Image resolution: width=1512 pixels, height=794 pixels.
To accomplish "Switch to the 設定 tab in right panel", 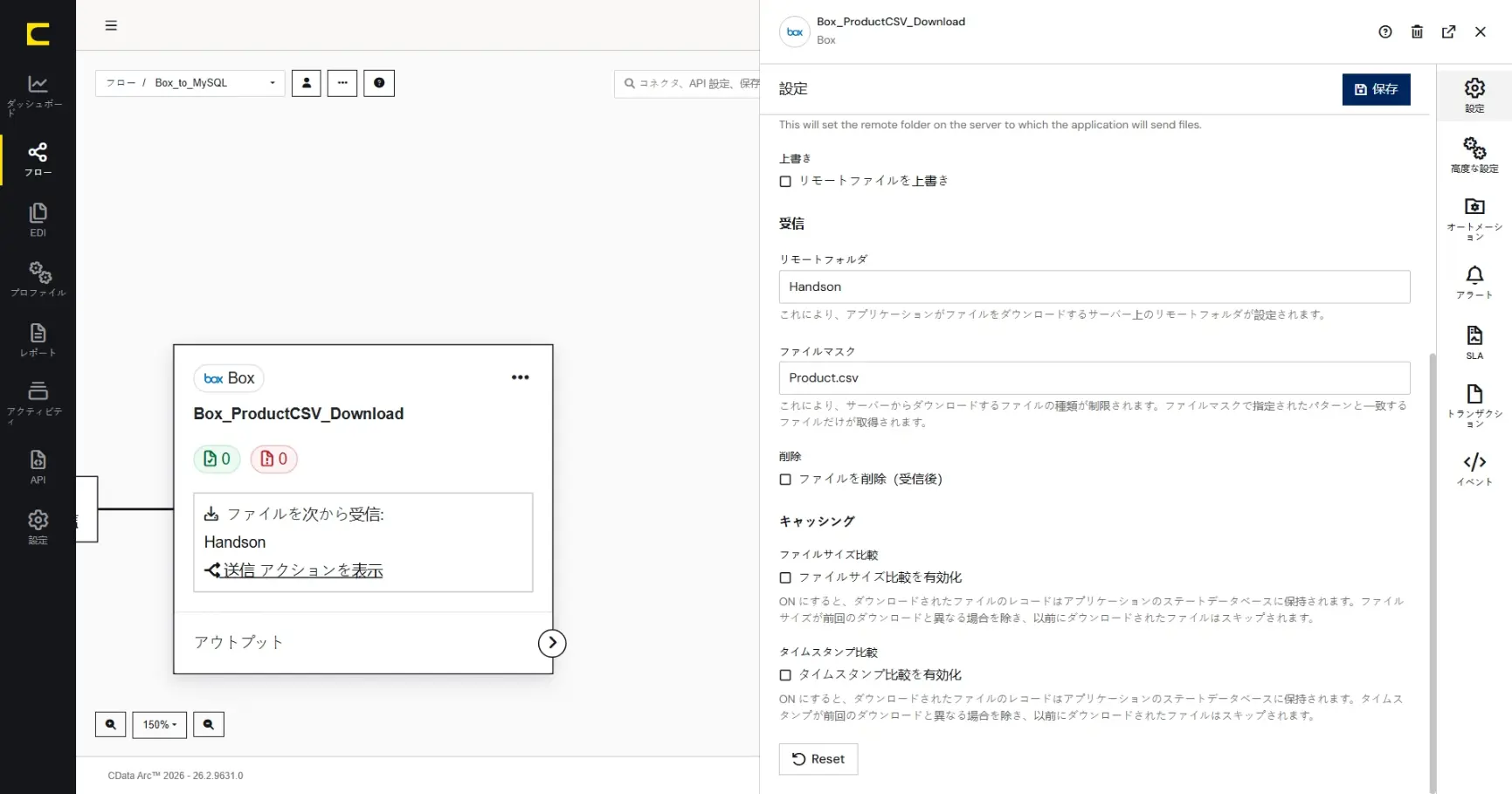I will coord(1474,95).
